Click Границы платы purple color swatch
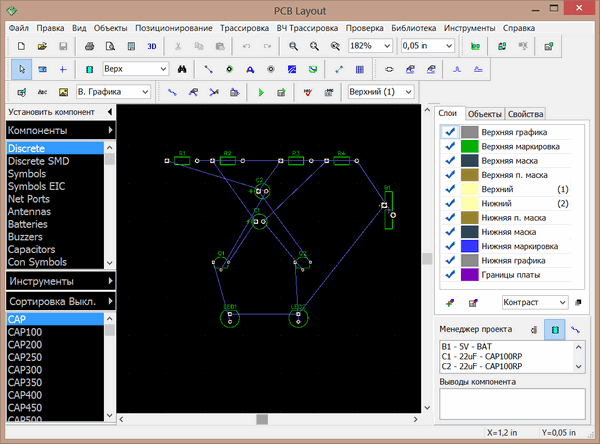Image resolution: width=600 pixels, height=444 pixels. [x=470, y=274]
